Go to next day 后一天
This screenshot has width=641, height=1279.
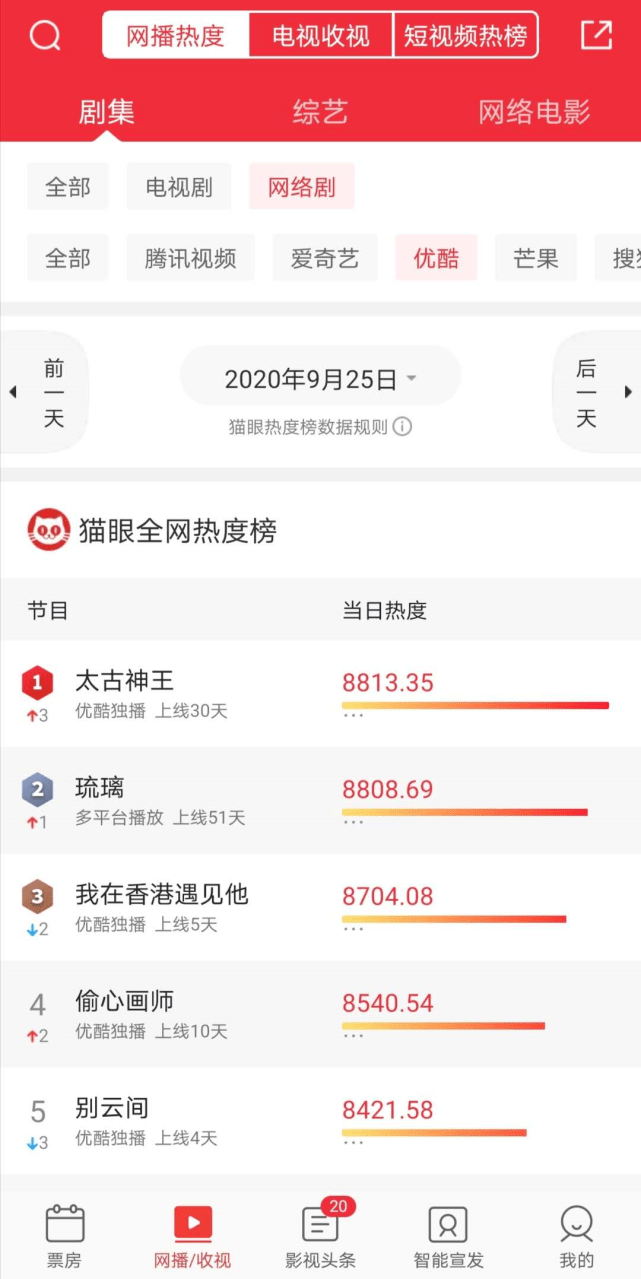(x=595, y=392)
